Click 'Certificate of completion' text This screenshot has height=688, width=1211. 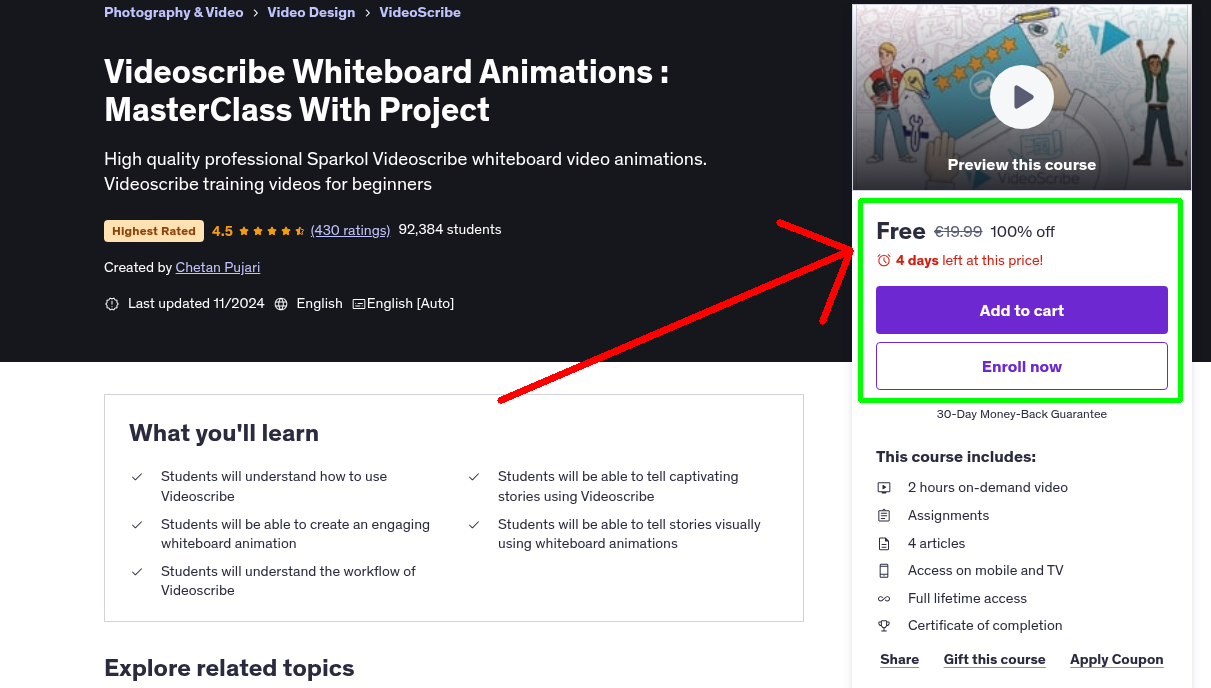coord(985,626)
